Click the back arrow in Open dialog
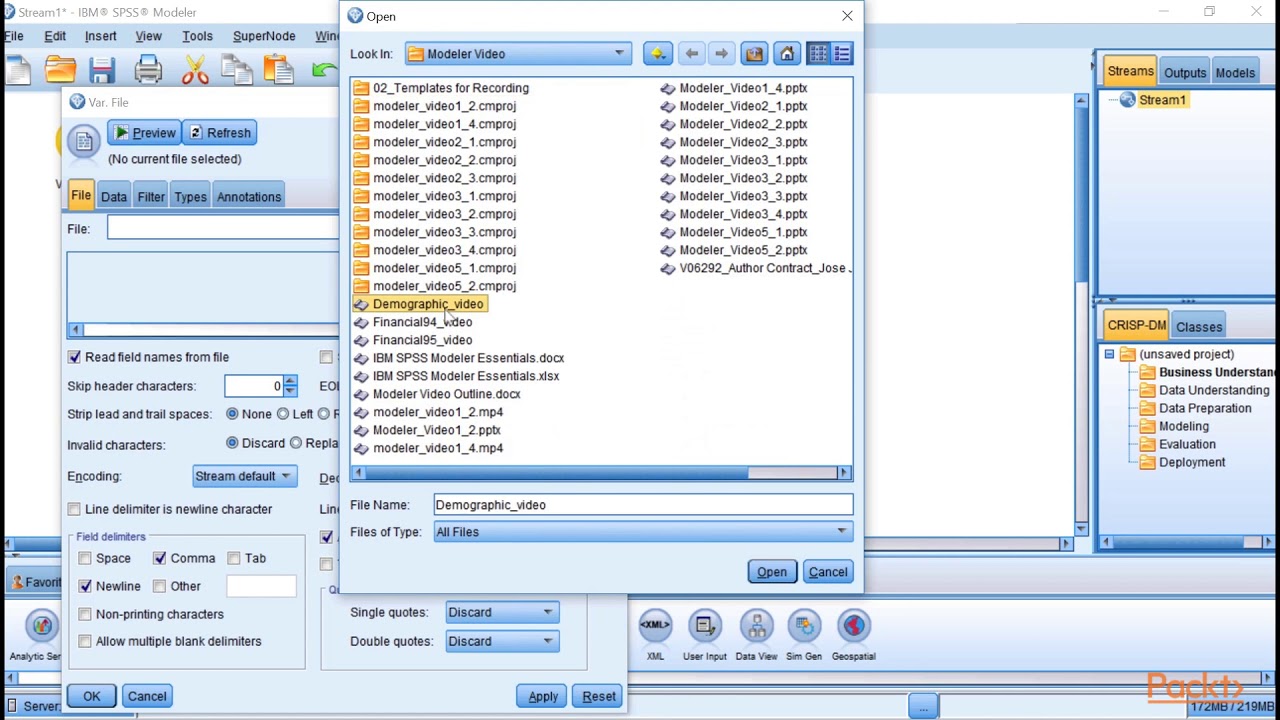Screen dimensions: 1280x720 691,54
